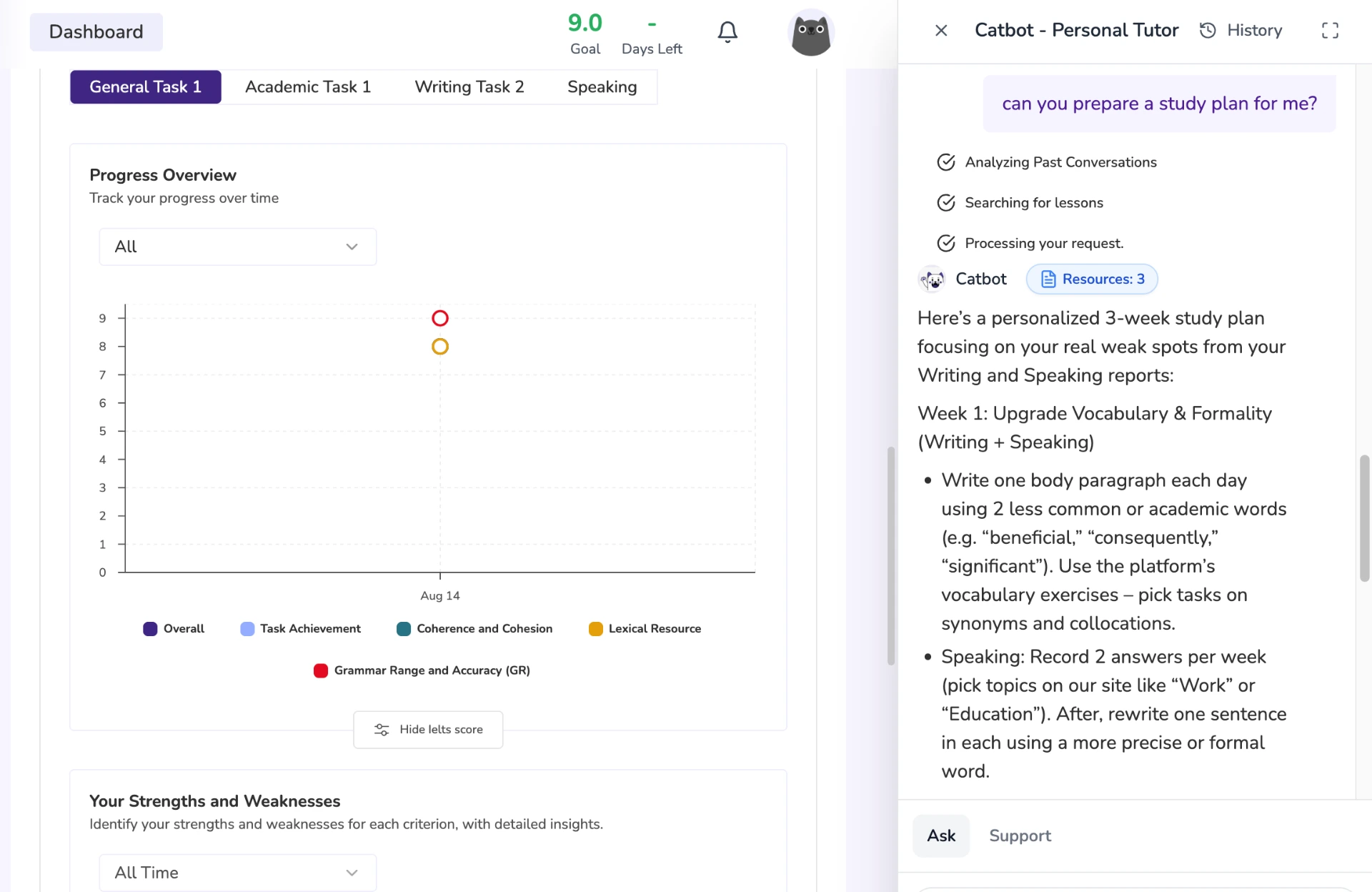Open Resources: 3 document badge

coord(1092,279)
